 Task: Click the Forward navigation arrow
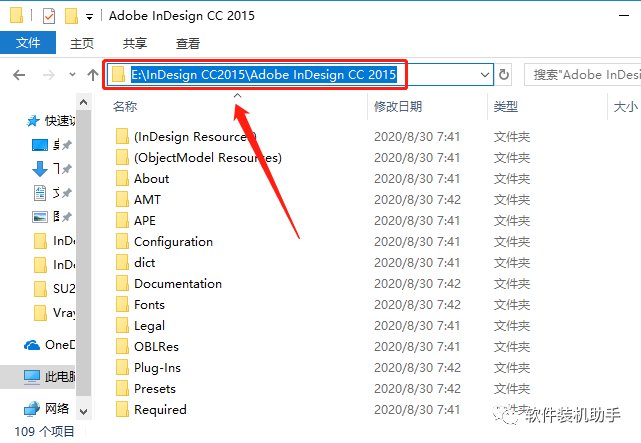tap(48, 75)
